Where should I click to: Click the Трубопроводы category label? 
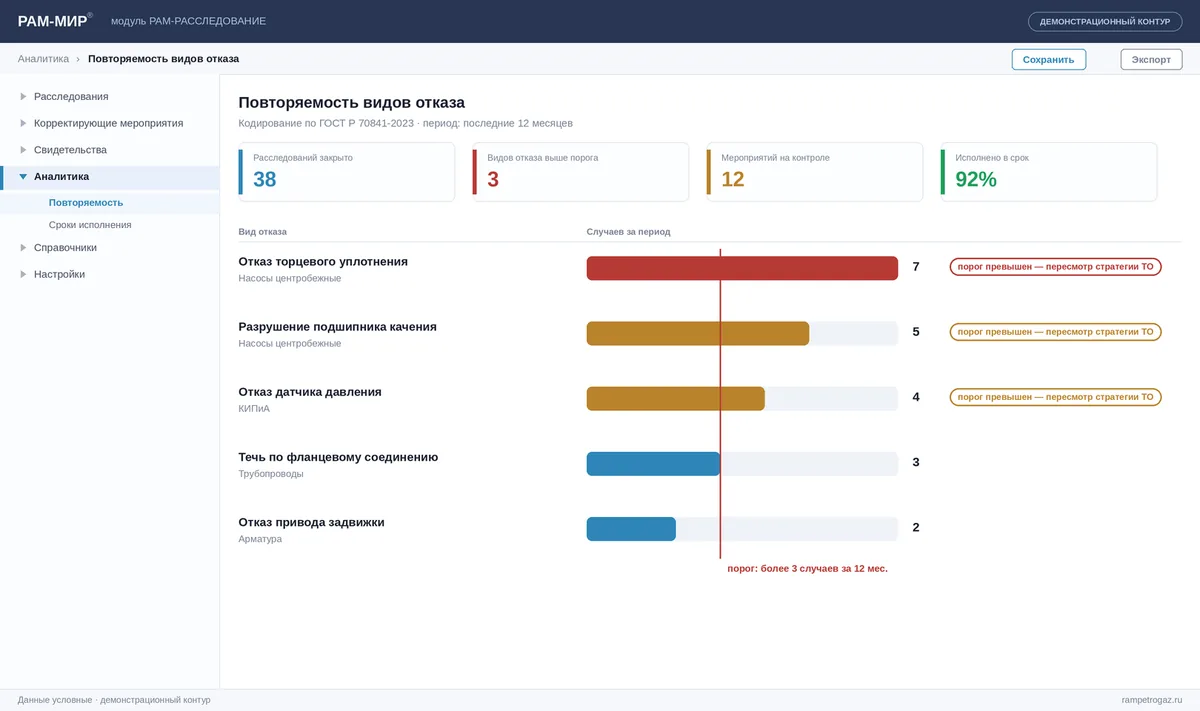(271, 474)
